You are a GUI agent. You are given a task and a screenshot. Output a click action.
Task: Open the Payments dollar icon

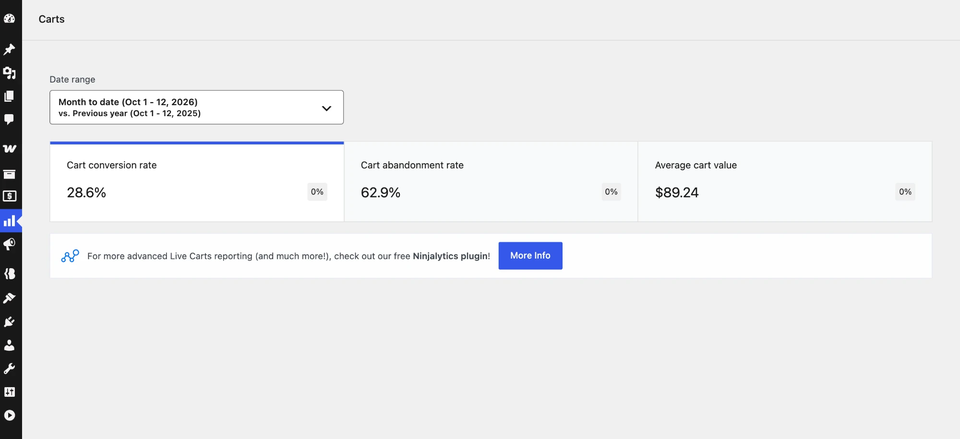[9, 197]
